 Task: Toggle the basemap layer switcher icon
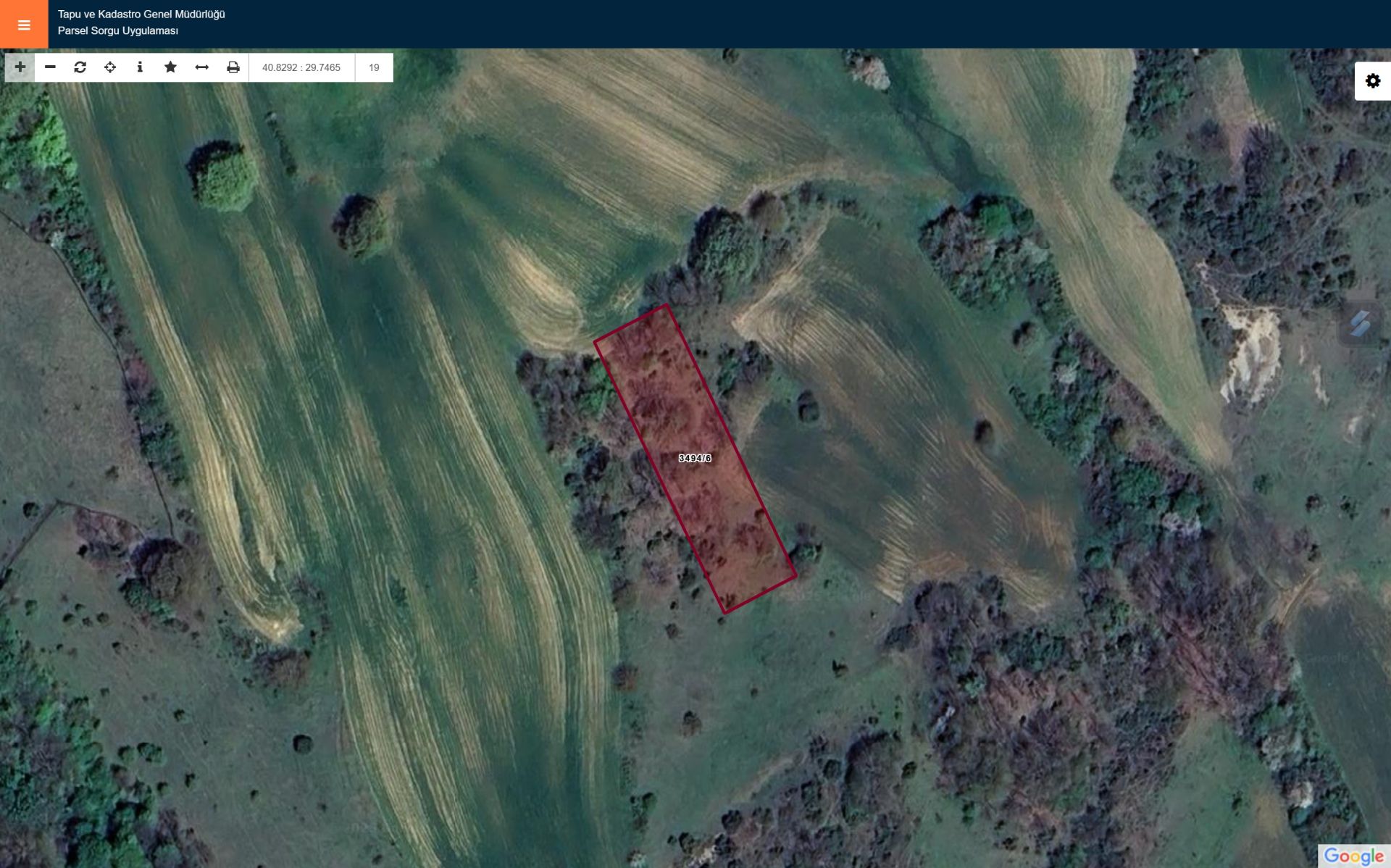[x=1359, y=323]
